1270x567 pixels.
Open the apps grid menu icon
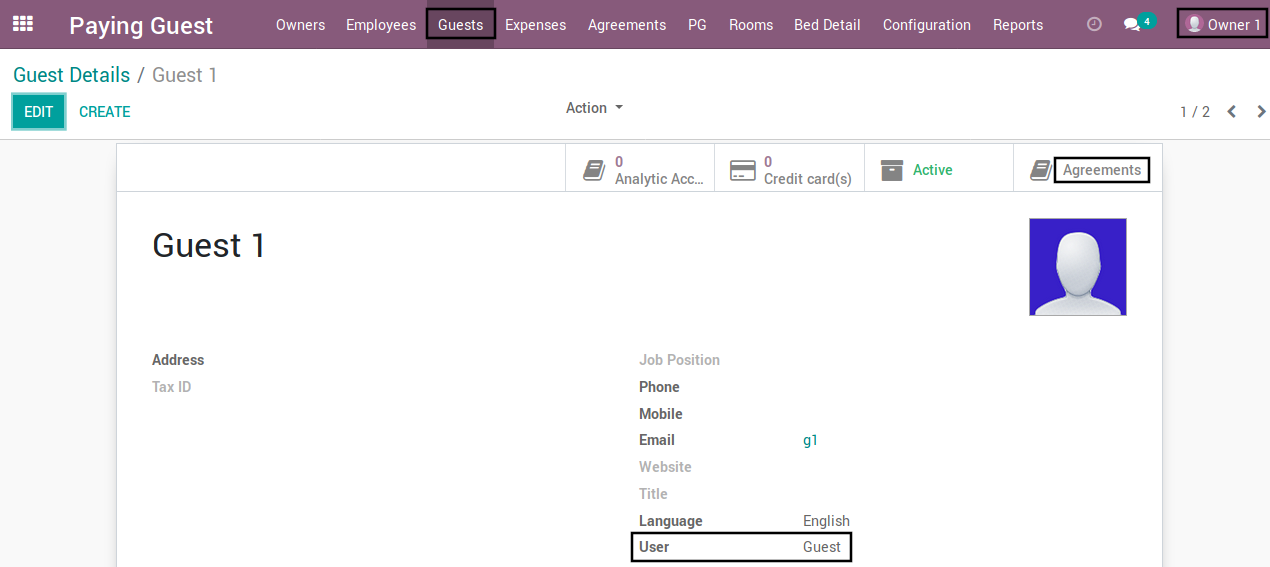(x=22, y=24)
